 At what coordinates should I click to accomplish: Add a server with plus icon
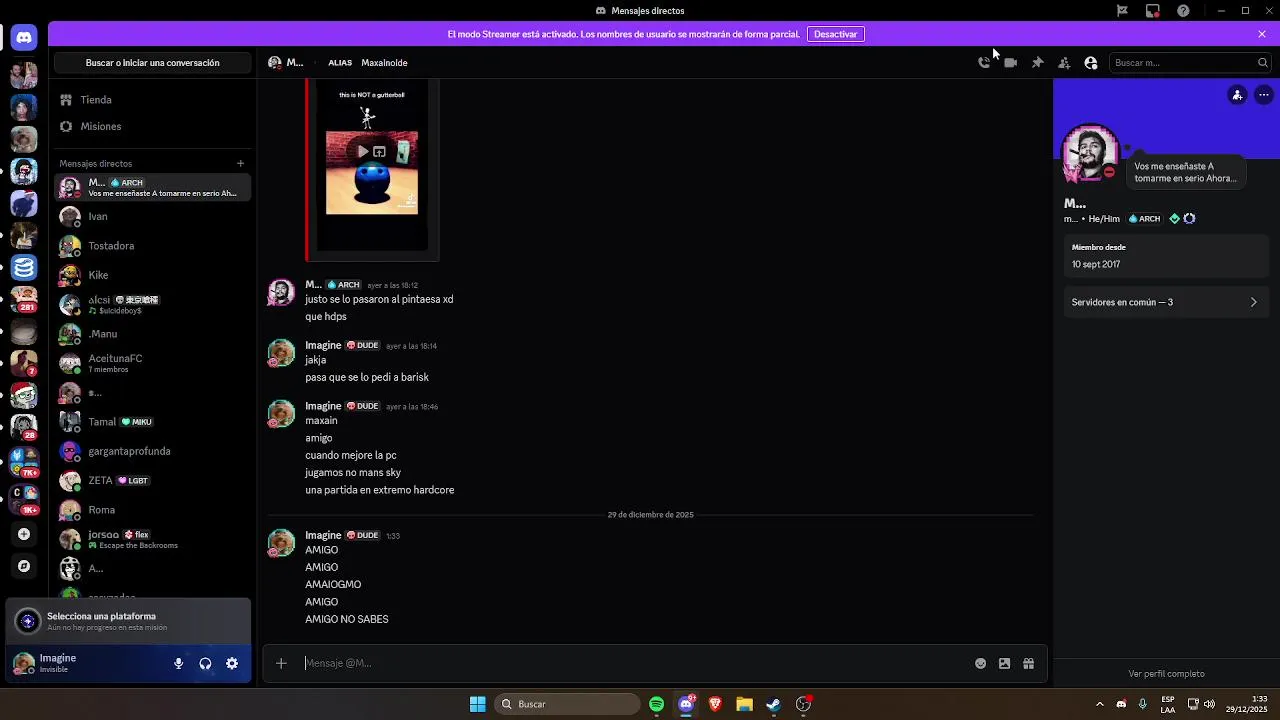24,535
